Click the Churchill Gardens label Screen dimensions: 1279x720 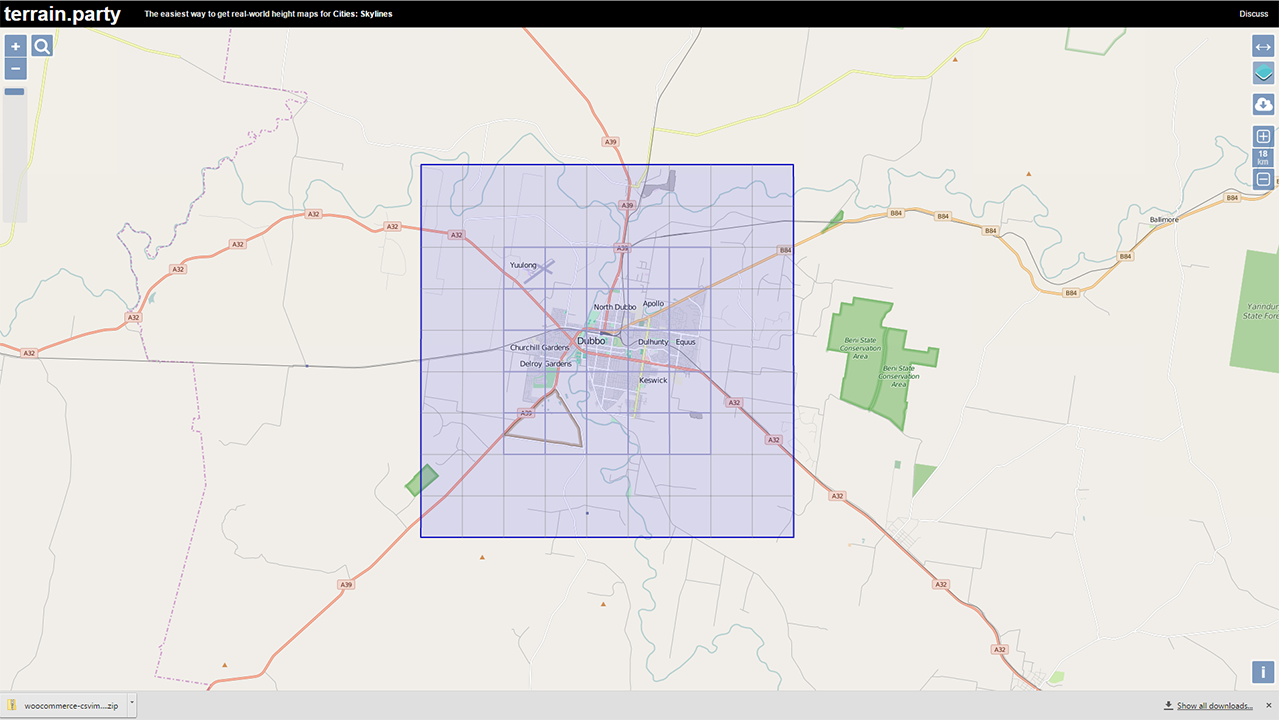click(540, 348)
